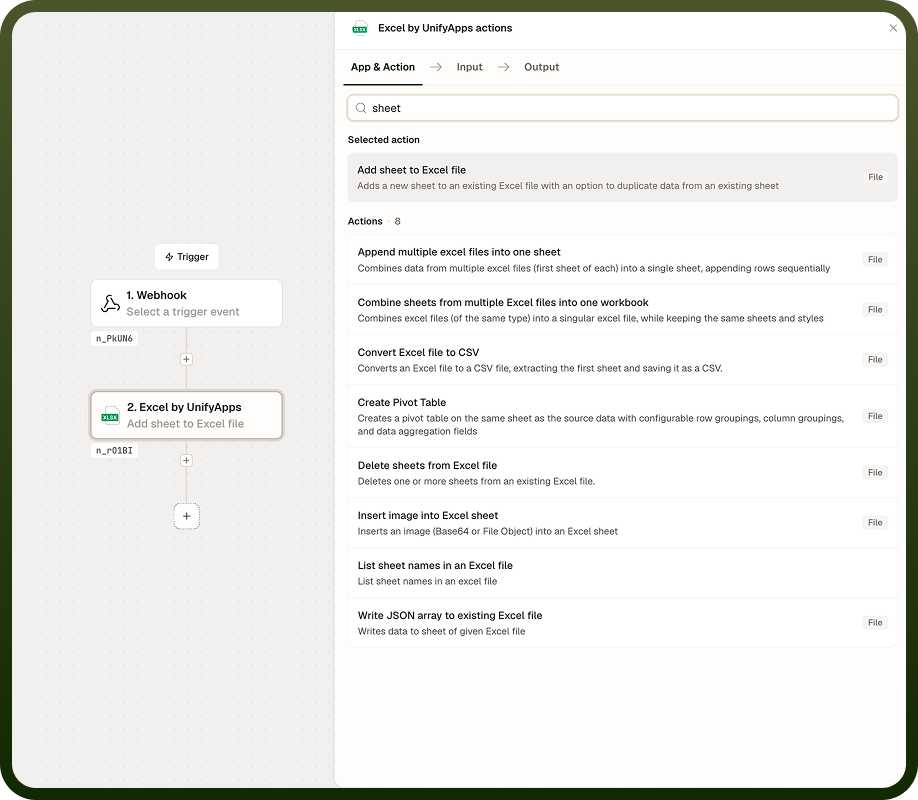Image resolution: width=918 pixels, height=800 pixels.
Task: Click the XLSX icon in panel header
Action: (x=359, y=28)
